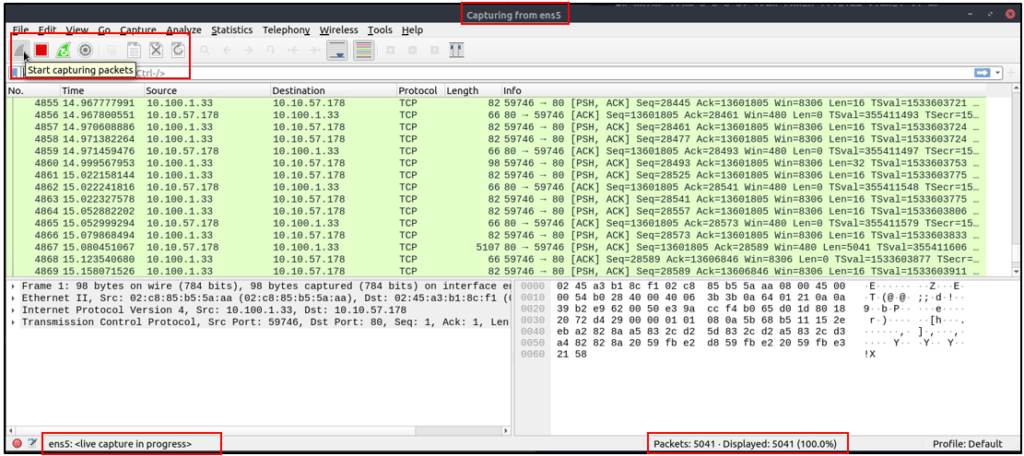This screenshot has height=456, width=1024.
Task: Apply display filter with blue arrow button
Action: (x=982, y=73)
